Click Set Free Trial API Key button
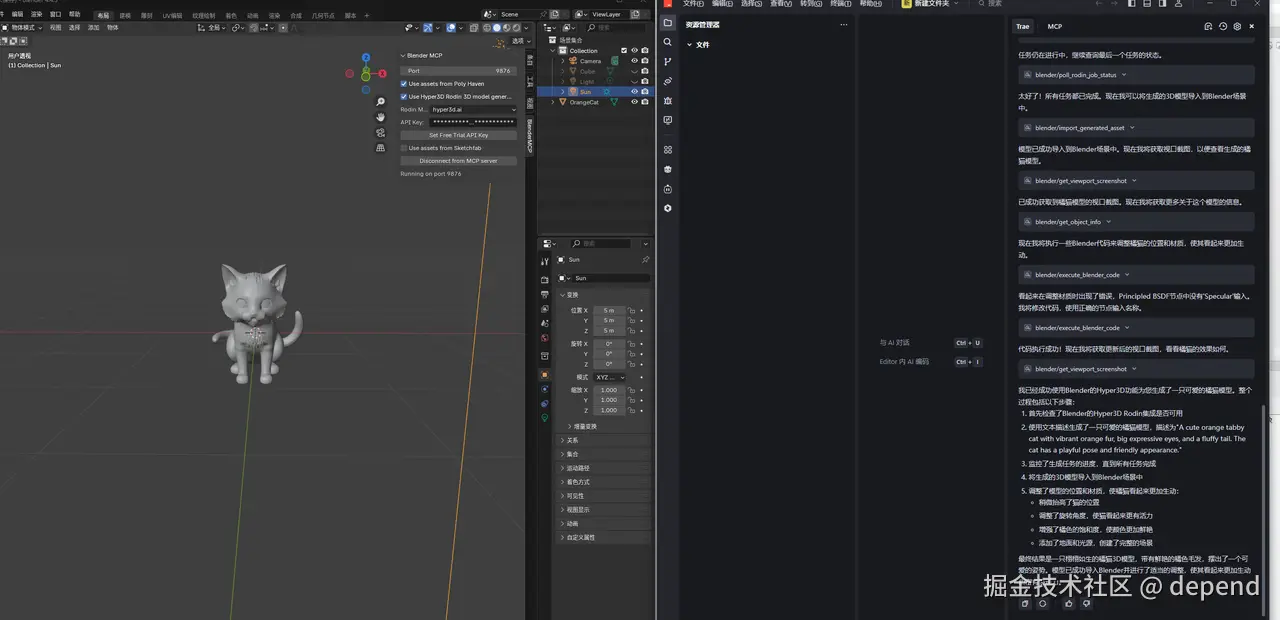The image size is (1280, 620). tap(458, 135)
